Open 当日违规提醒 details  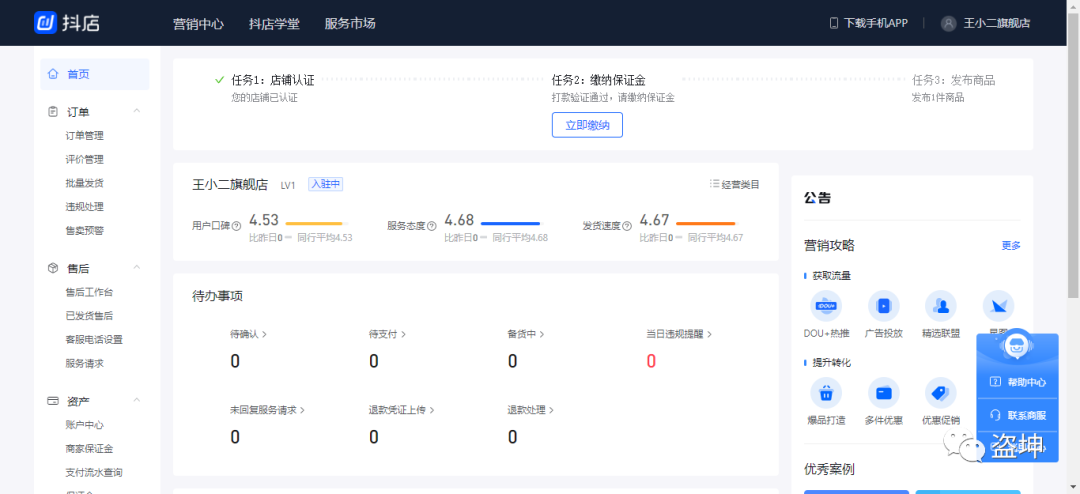pyautogui.click(x=678, y=334)
